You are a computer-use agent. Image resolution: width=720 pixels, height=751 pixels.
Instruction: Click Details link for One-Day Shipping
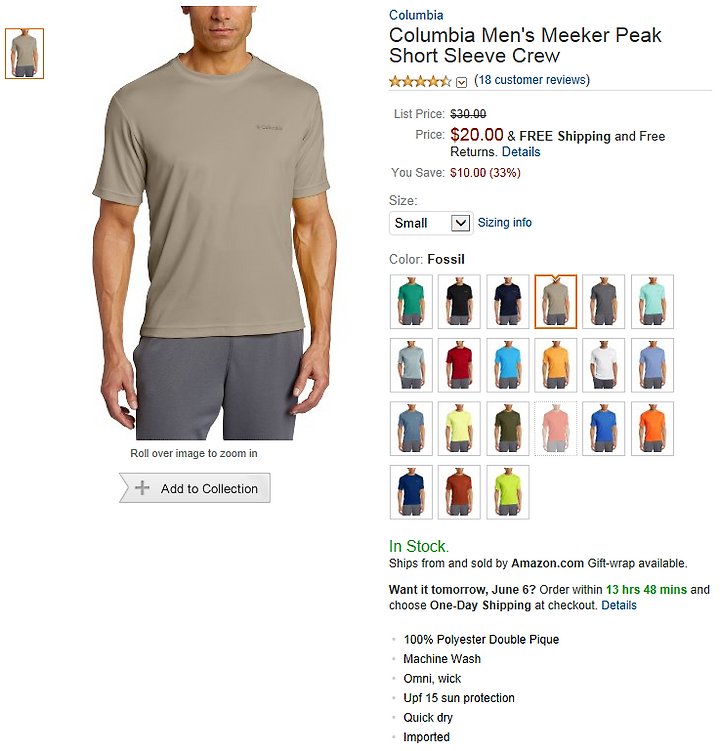[x=618, y=605]
